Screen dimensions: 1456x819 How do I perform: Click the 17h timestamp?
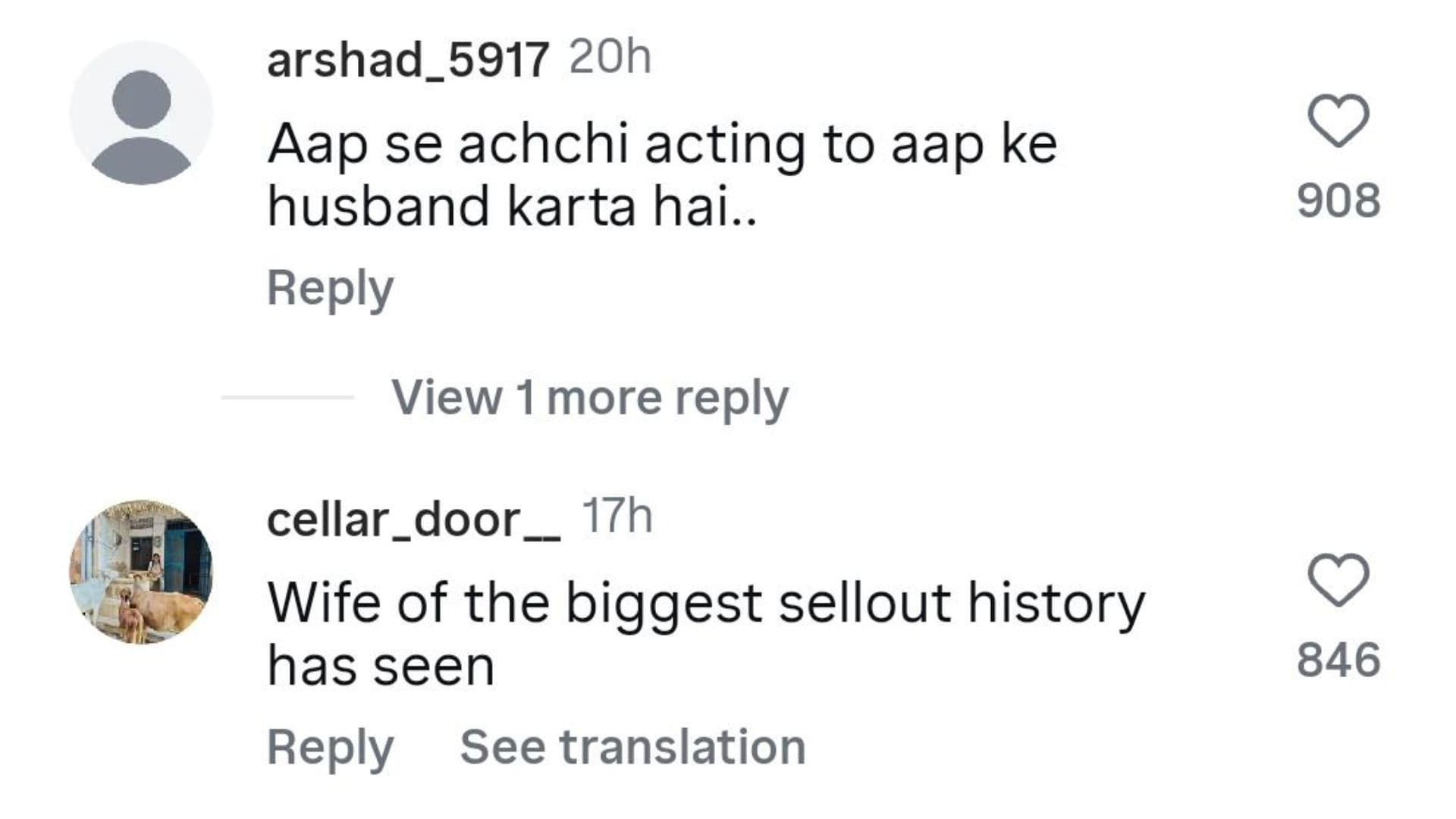coord(617,516)
